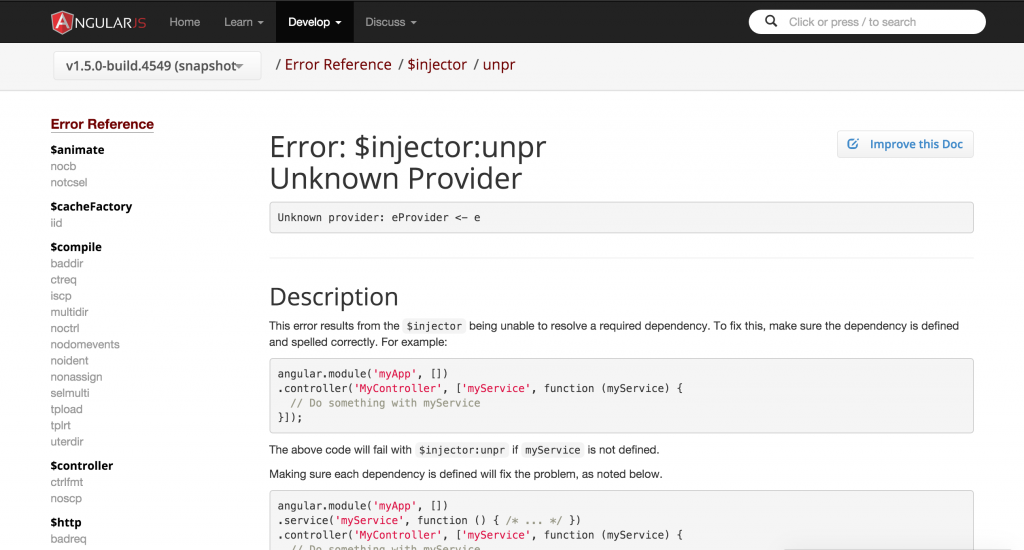
Task: Select $controller section in sidebar
Action: 82,466
